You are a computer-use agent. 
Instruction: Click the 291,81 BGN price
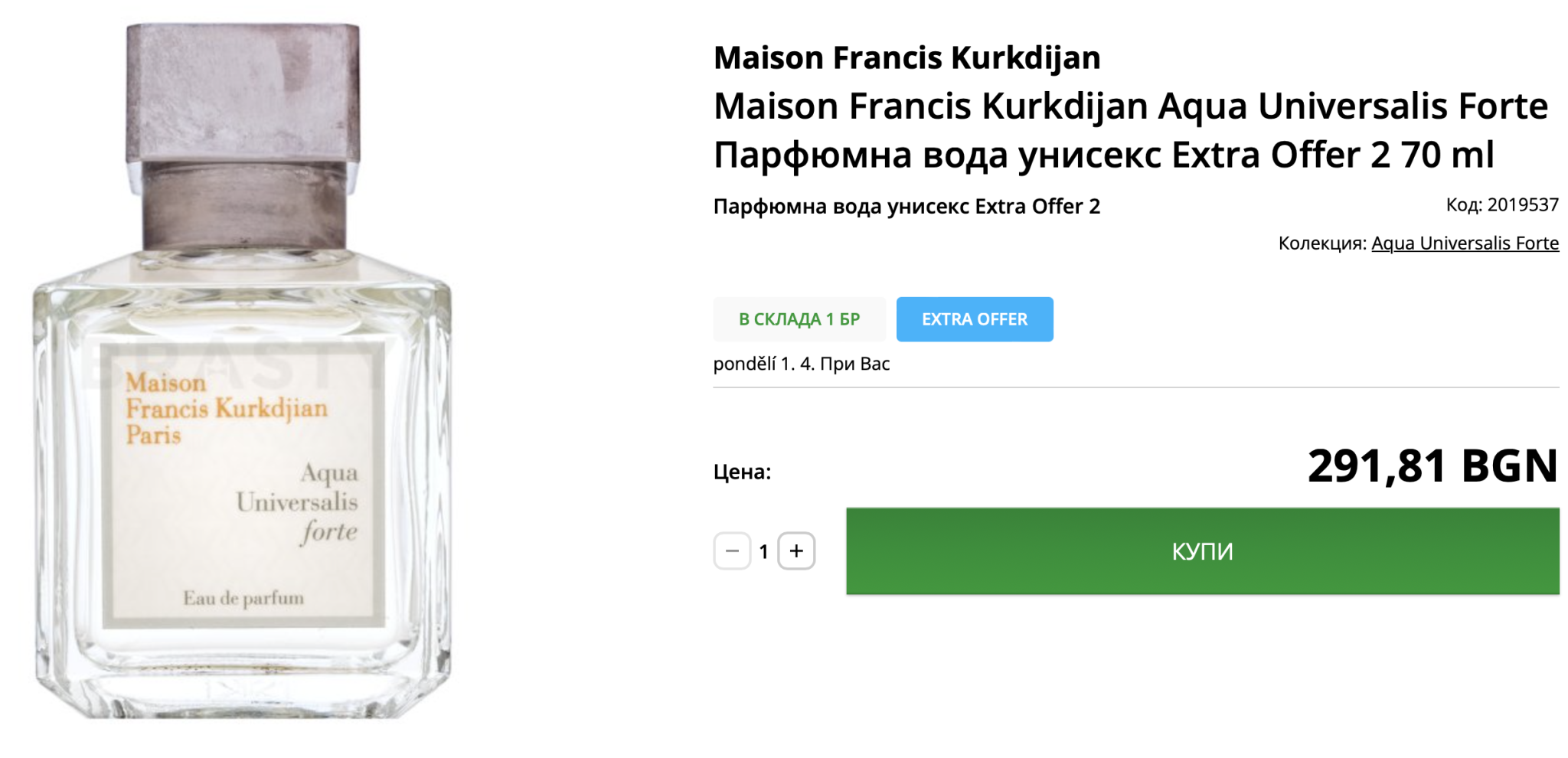tap(1432, 466)
